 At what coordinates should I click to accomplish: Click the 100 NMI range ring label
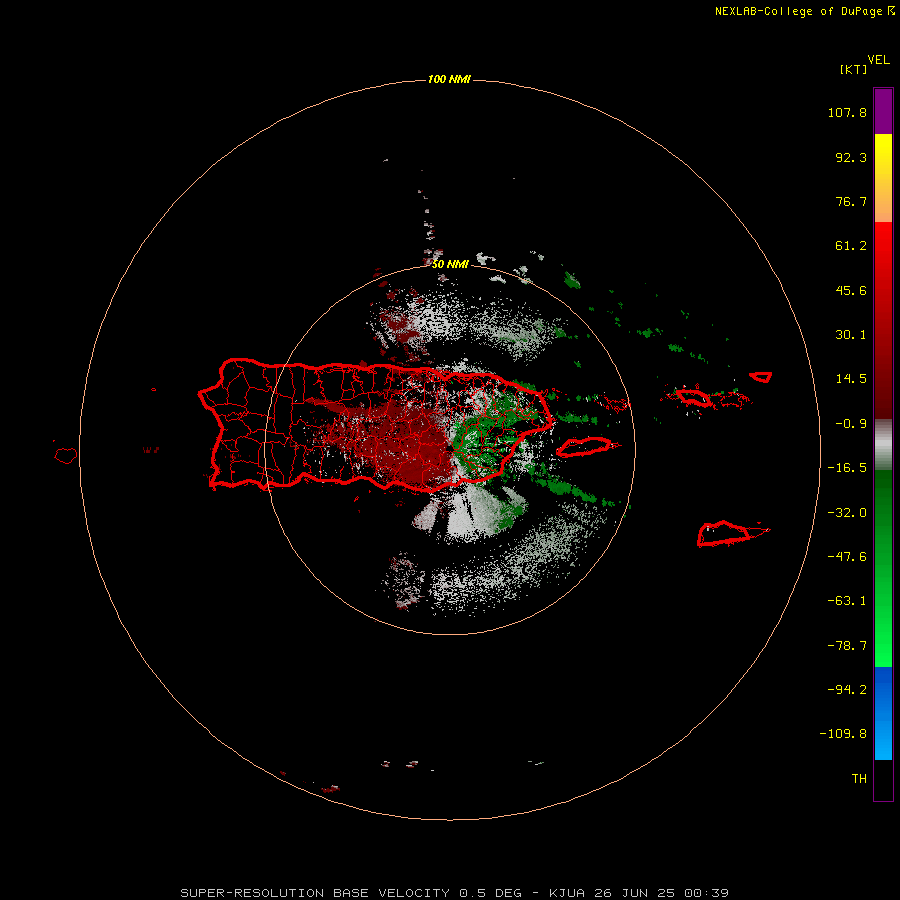pyautogui.click(x=449, y=79)
